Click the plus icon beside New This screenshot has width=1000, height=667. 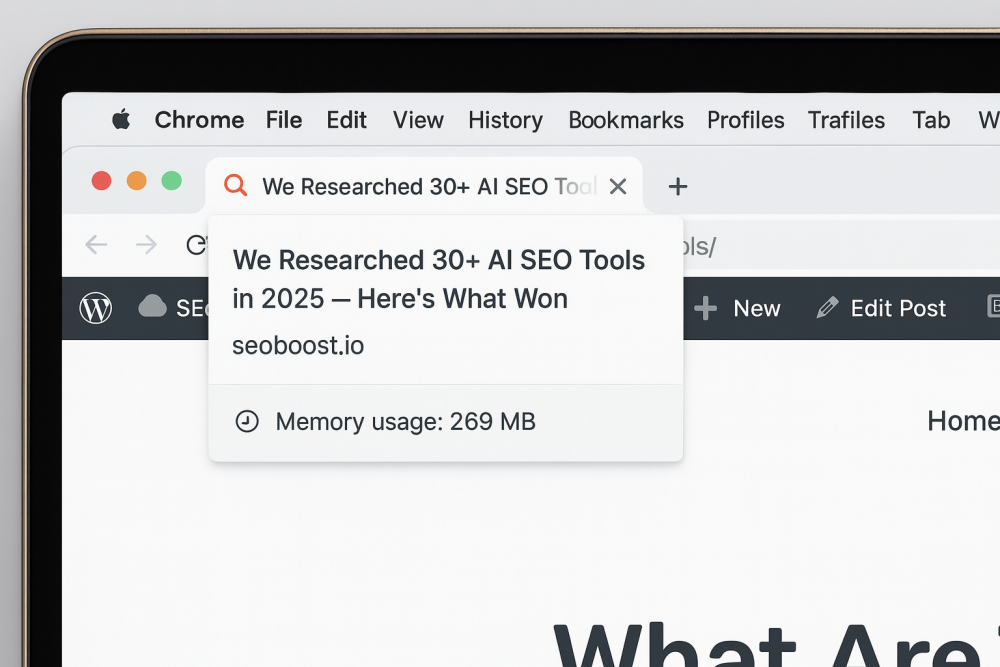coord(705,308)
